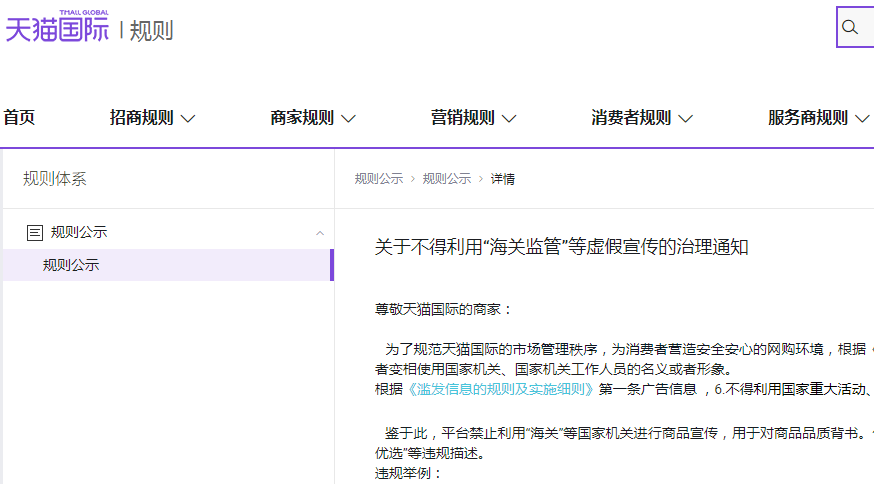Click the search magnifier icon
The image size is (874, 484).
pyautogui.click(x=849, y=27)
